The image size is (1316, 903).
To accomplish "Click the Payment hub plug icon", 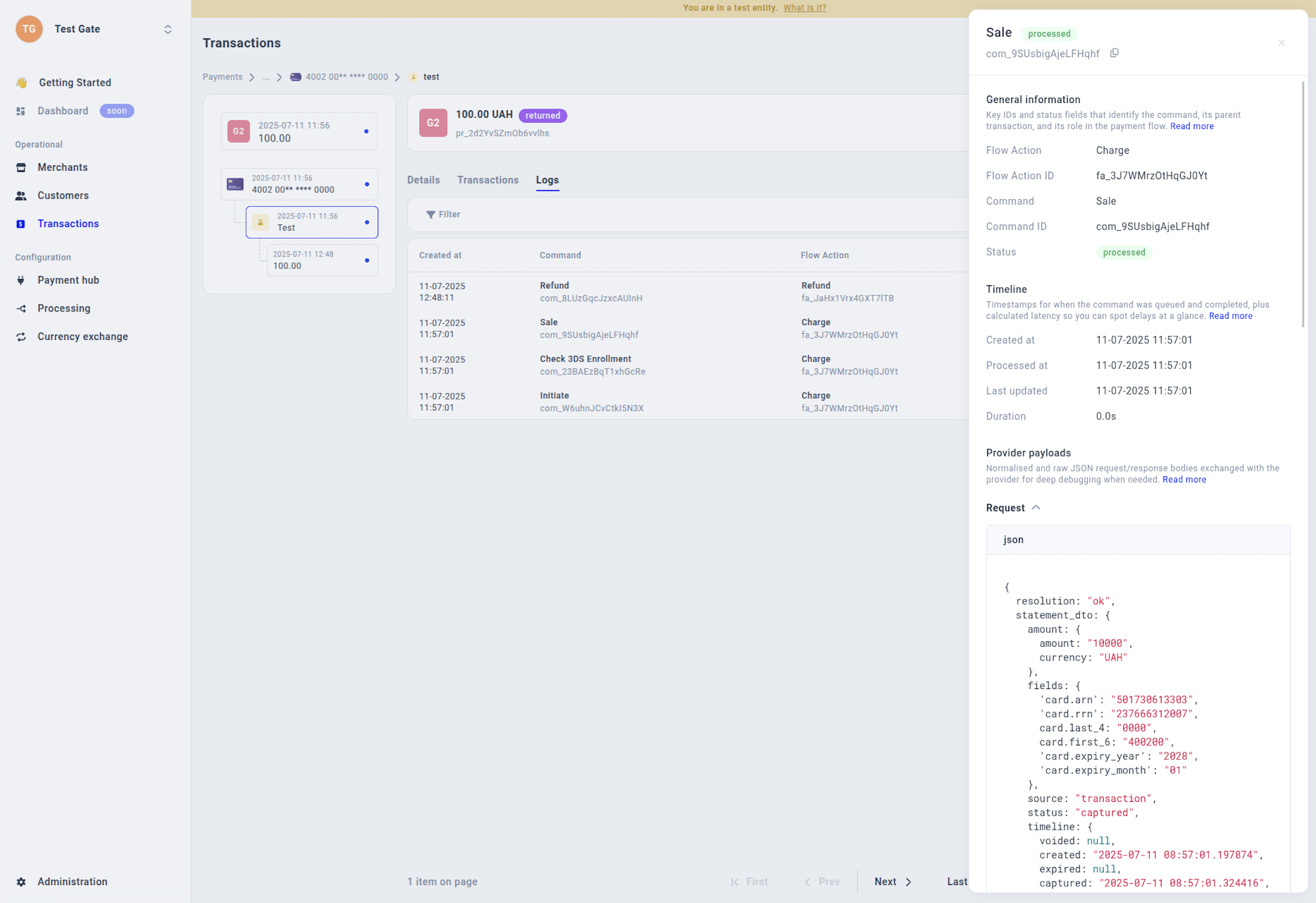I will (x=21, y=280).
